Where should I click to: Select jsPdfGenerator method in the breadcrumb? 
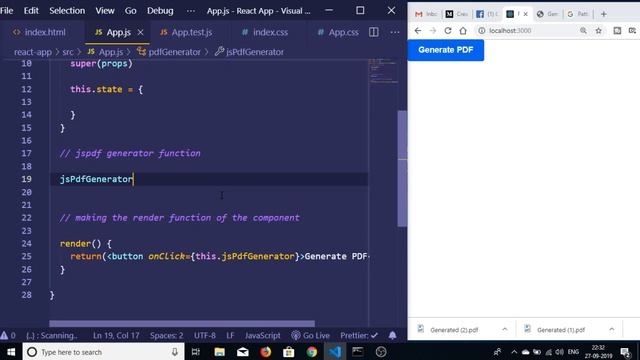(x=249, y=52)
